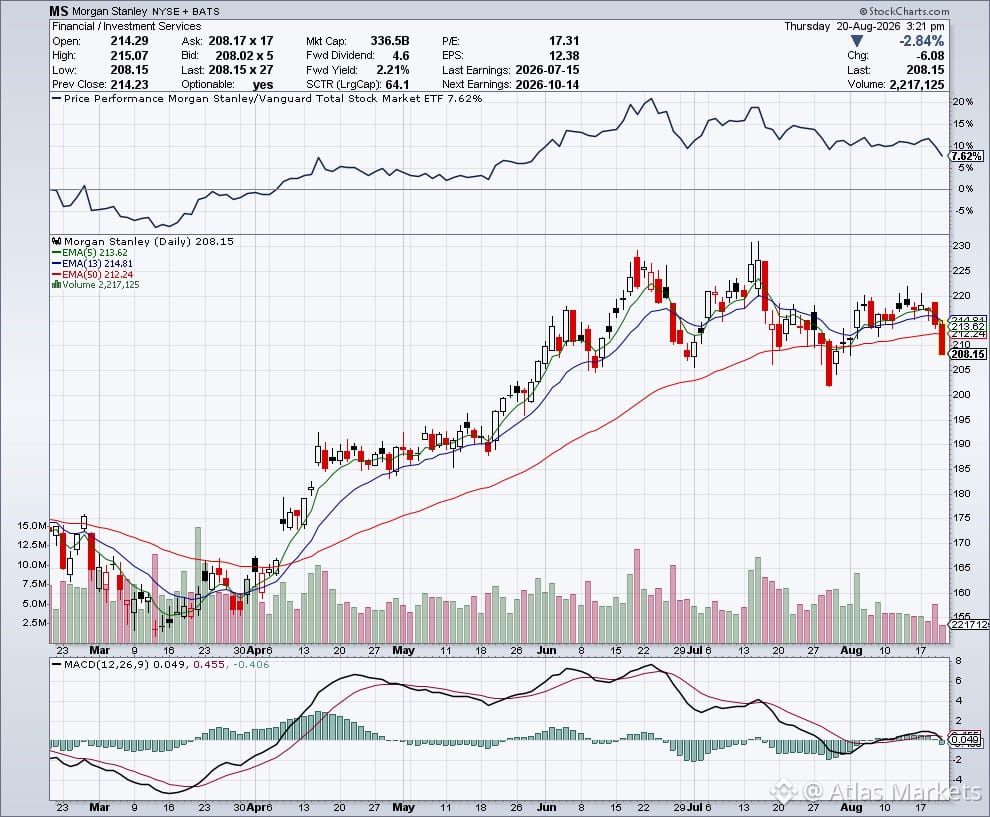Click the Morgan Stanley (Daily) legend title
This screenshot has height=817, width=990.
tap(148, 241)
